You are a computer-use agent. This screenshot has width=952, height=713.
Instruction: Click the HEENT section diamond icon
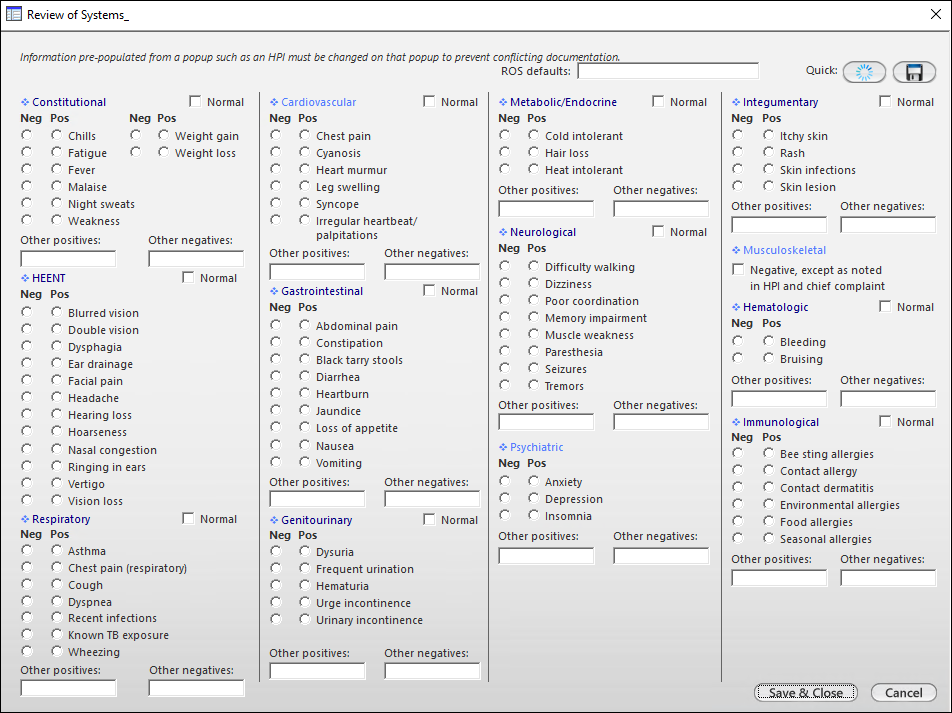(25, 278)
